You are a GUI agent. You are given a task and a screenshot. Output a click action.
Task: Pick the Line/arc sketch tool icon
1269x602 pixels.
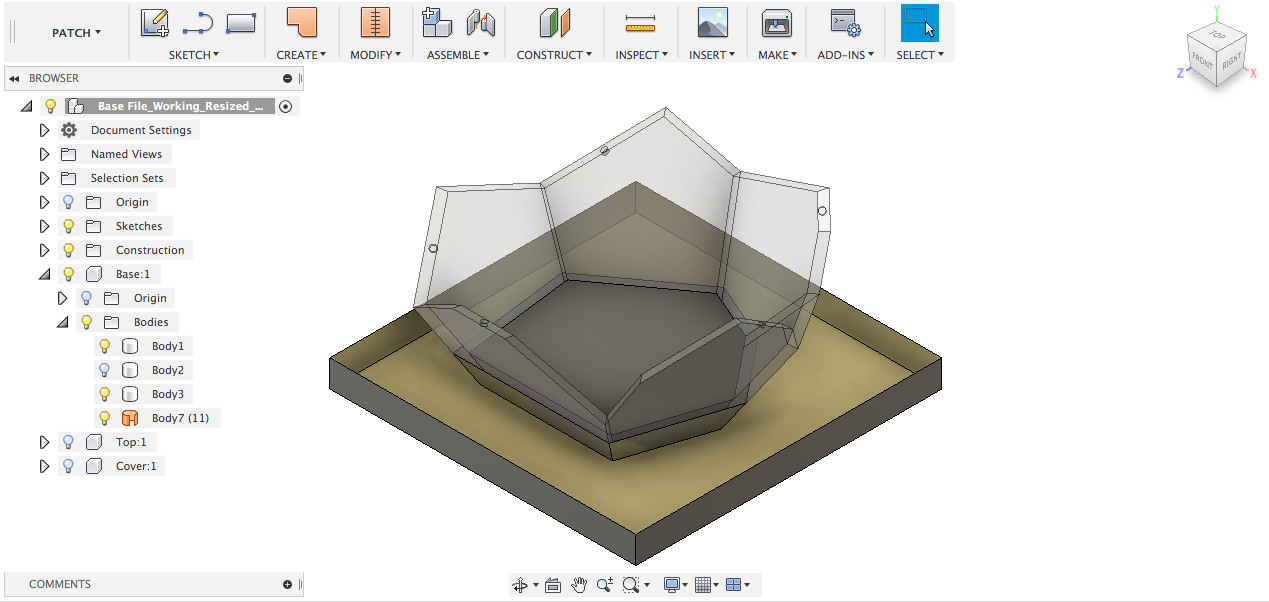tap(198, 22)
